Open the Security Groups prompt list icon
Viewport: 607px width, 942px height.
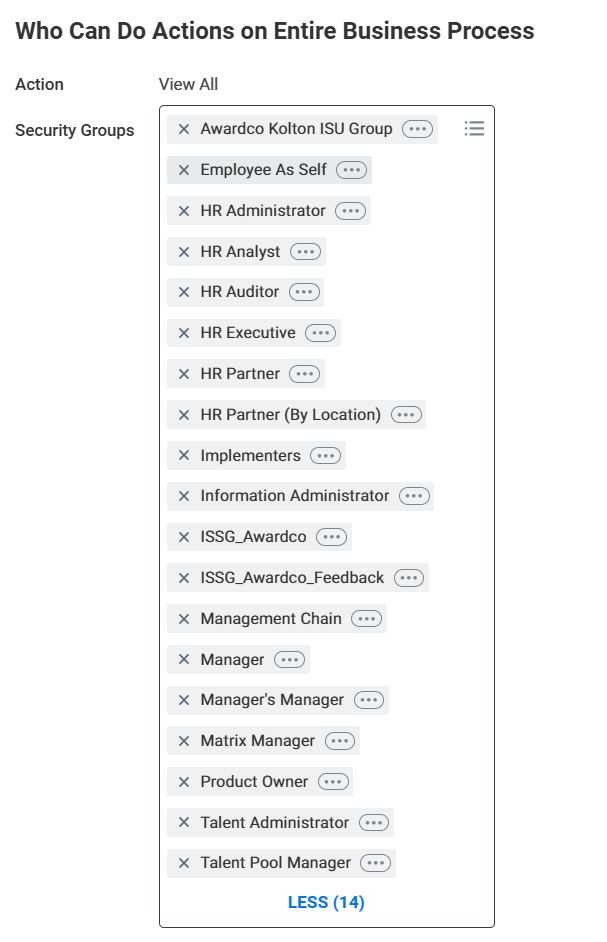(474, 129)
